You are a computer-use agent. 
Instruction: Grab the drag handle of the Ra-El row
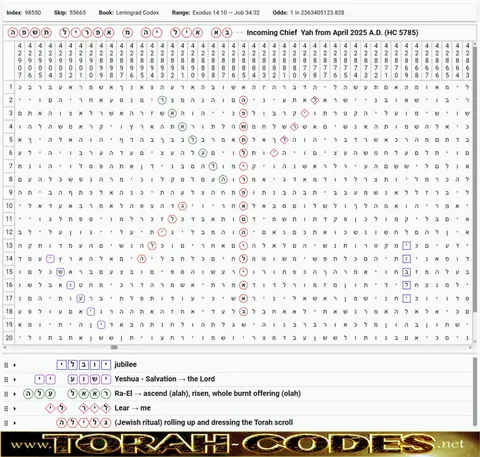tap(6, 394)
